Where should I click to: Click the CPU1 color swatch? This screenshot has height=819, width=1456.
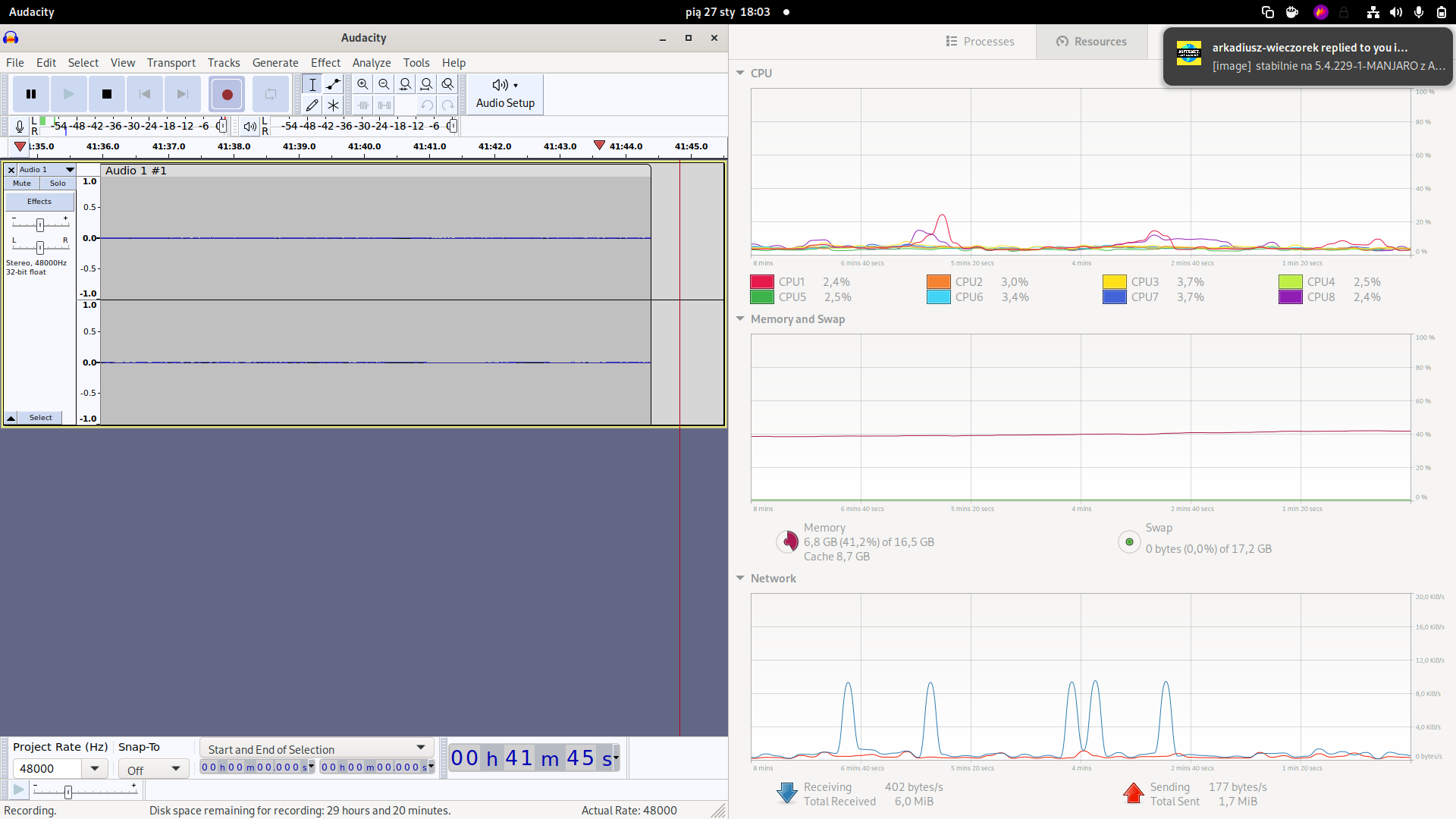click(x=762, y=281)
